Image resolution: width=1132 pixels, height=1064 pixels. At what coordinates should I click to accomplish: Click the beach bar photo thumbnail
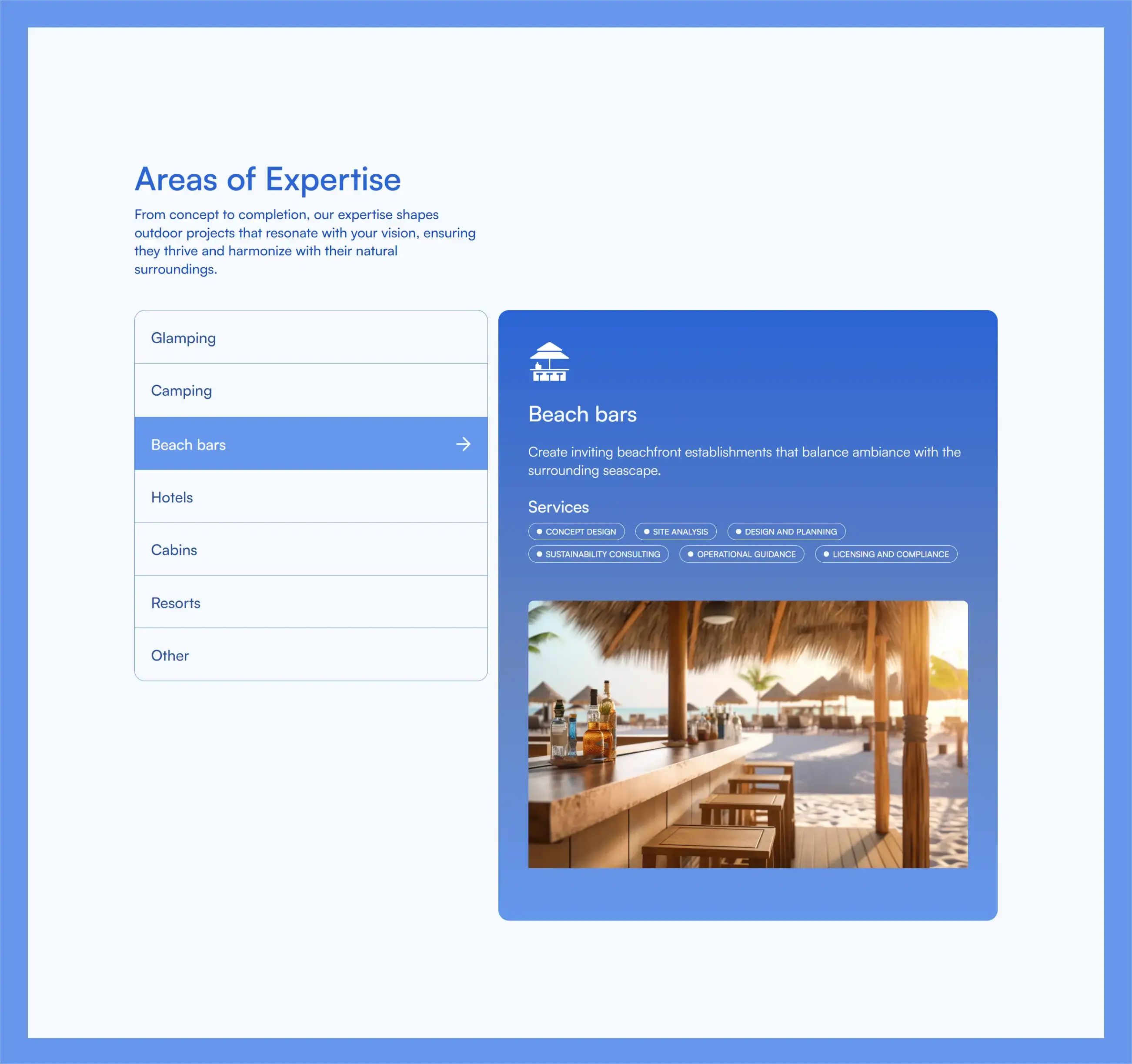(747, 733)
